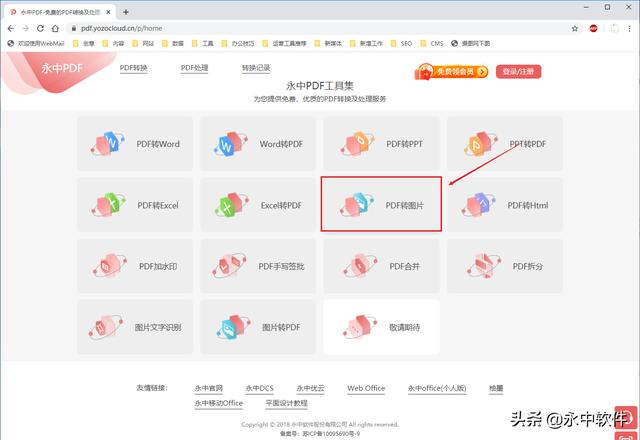640x440 pixels.
Task: Open the WebMail bookmark
Action: (x=36, y=43)
